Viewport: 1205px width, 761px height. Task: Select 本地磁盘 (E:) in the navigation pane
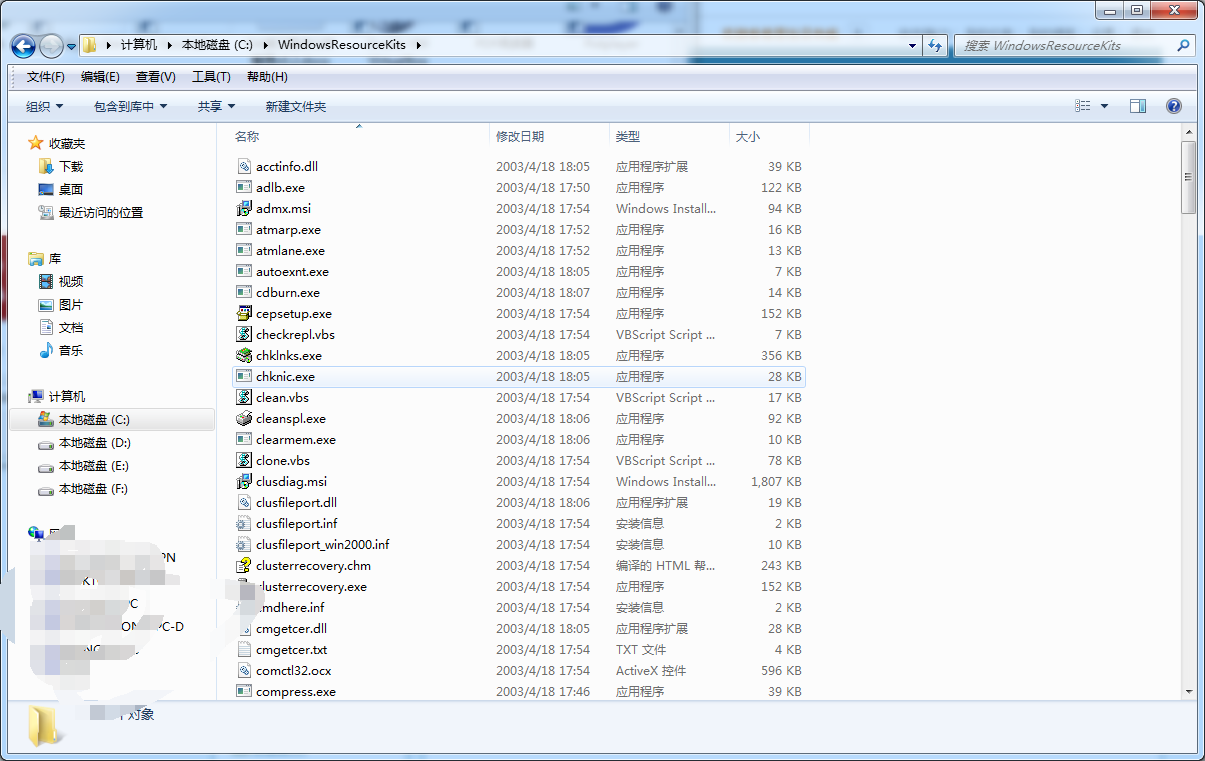[94, 466]
